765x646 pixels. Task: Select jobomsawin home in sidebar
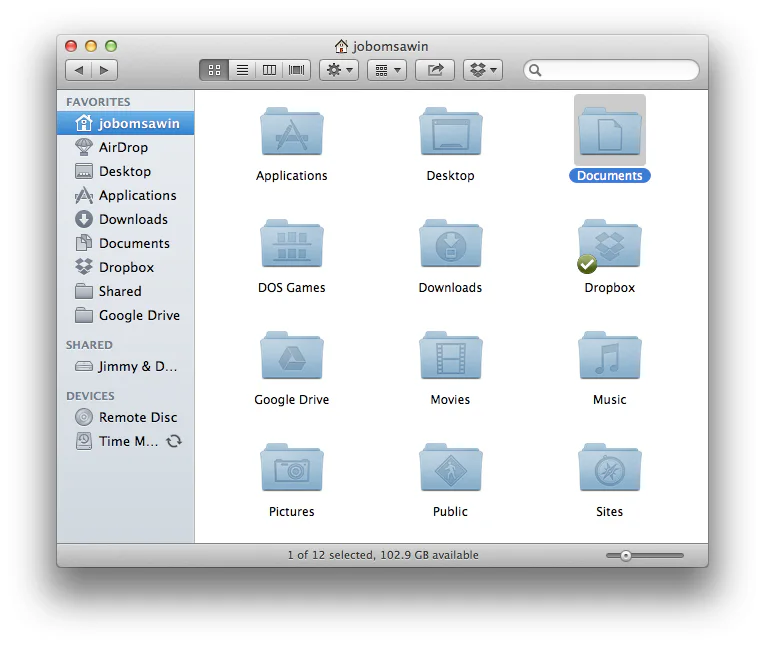tap(125, 123)
